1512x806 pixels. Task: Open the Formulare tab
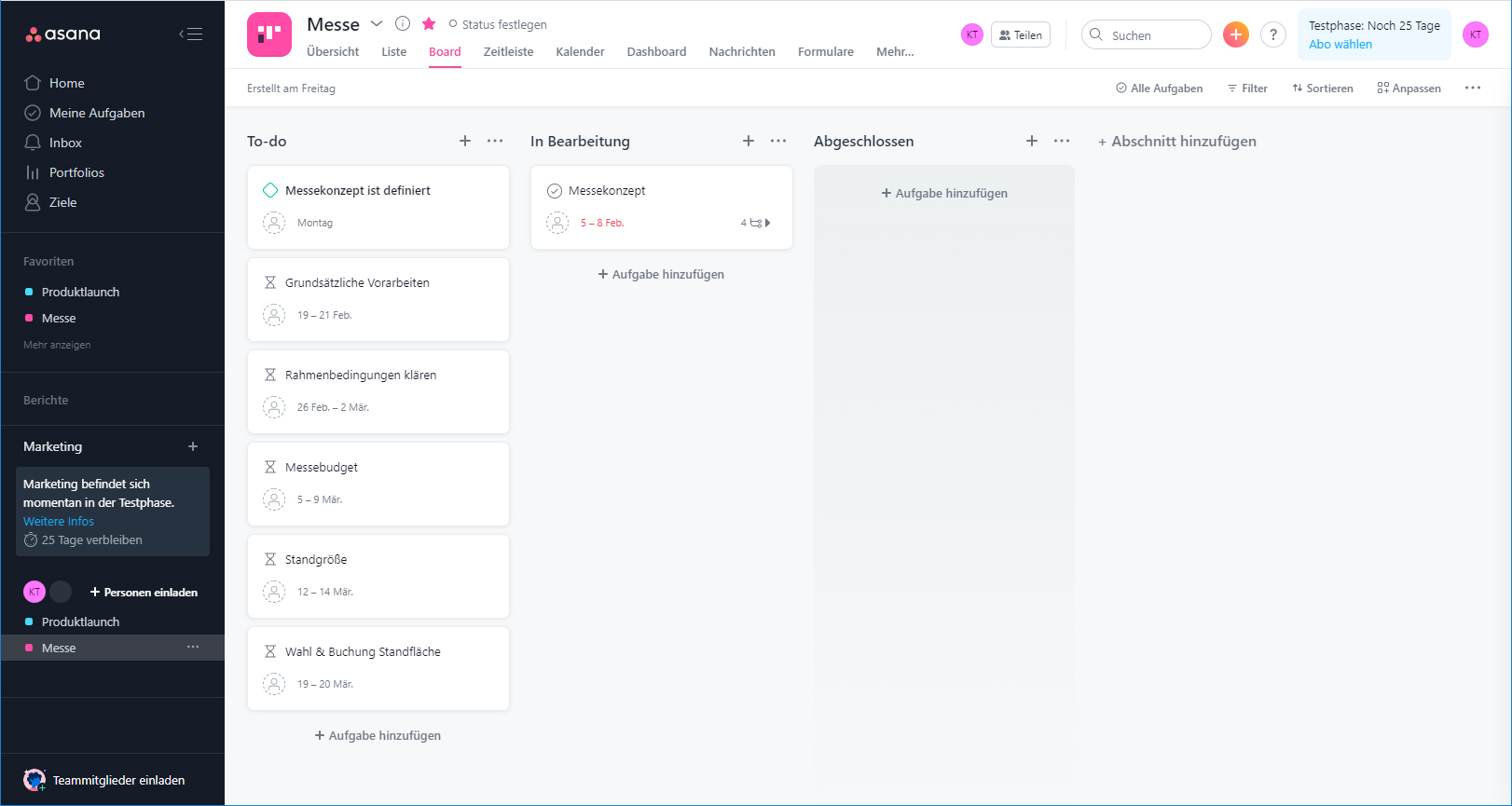pos(826,51)
